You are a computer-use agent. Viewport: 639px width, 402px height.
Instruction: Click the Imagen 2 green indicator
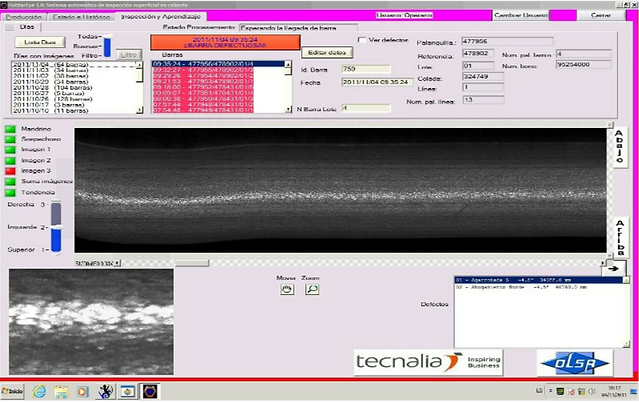click(x=10, y=161)
